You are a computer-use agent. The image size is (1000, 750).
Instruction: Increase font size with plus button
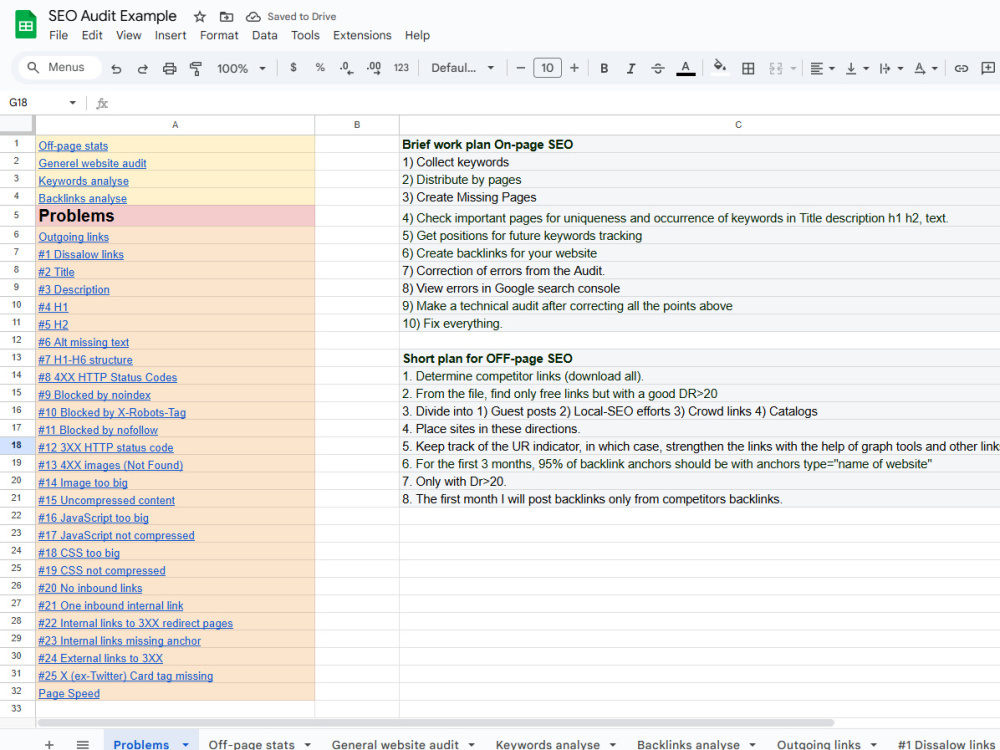pos(575,68)
